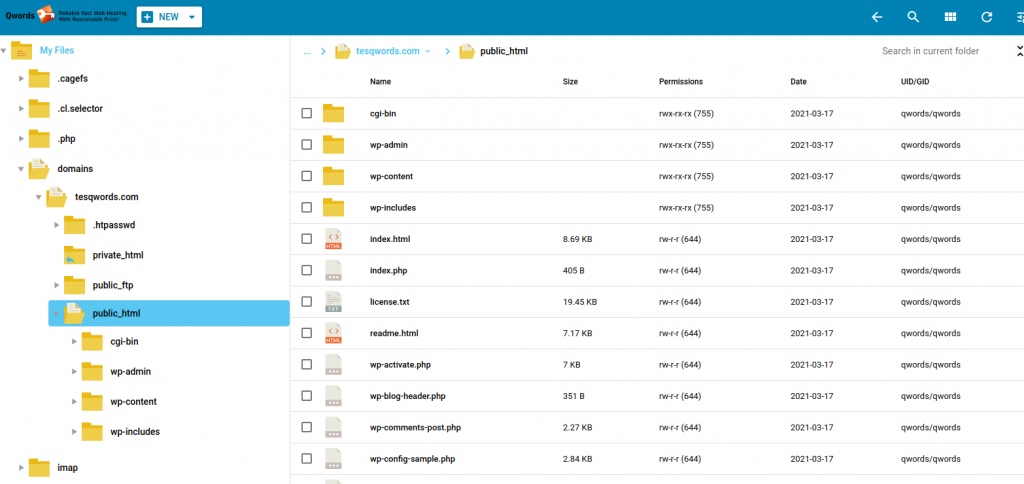This screenshot has height=484, width=1024.
Task: Check the wp-blog-header.php row checkbox
Action: [x=306, y=395]
